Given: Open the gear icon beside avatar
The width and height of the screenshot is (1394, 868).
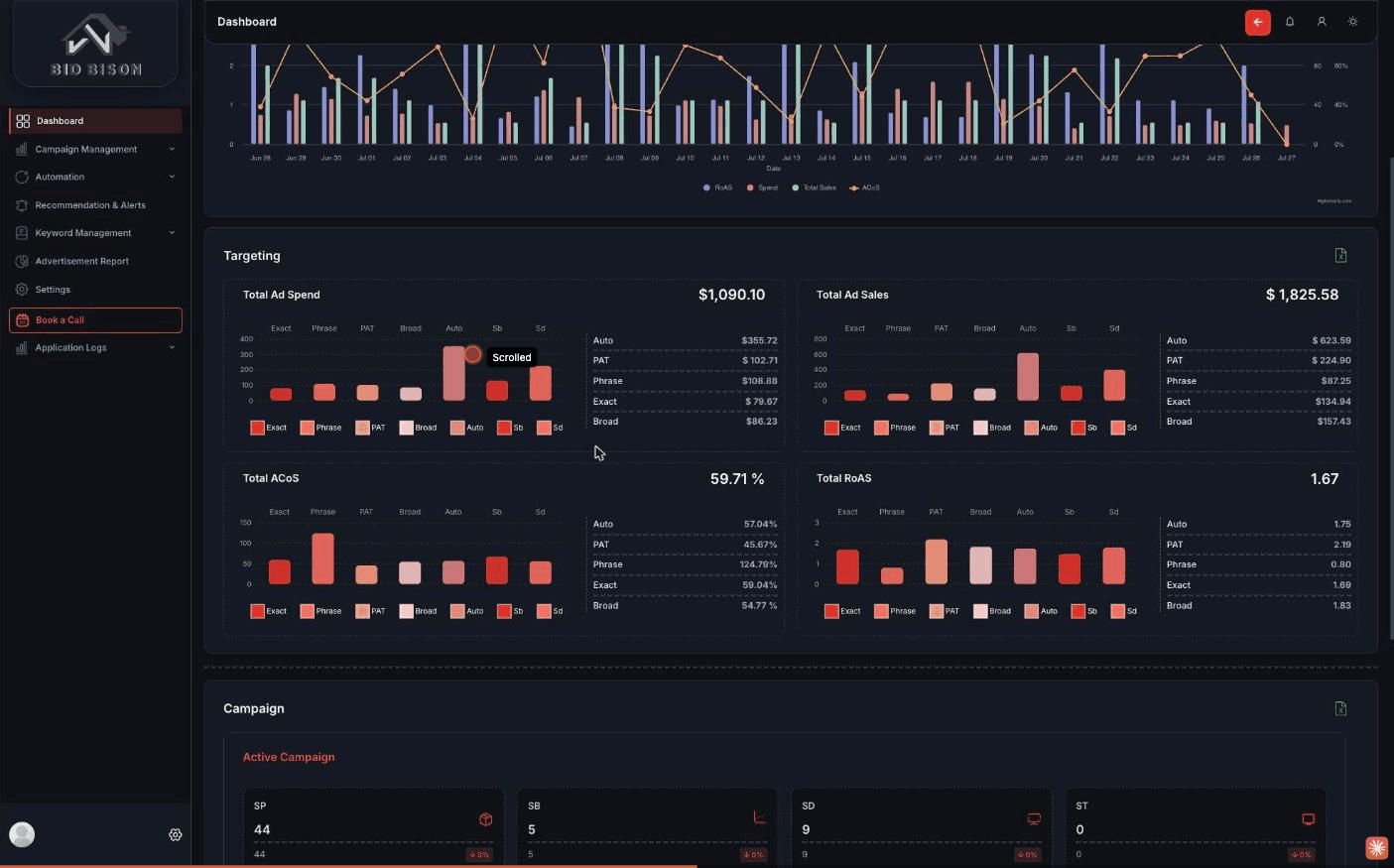Looking at the screenshot, I should (x=176, y=835).
